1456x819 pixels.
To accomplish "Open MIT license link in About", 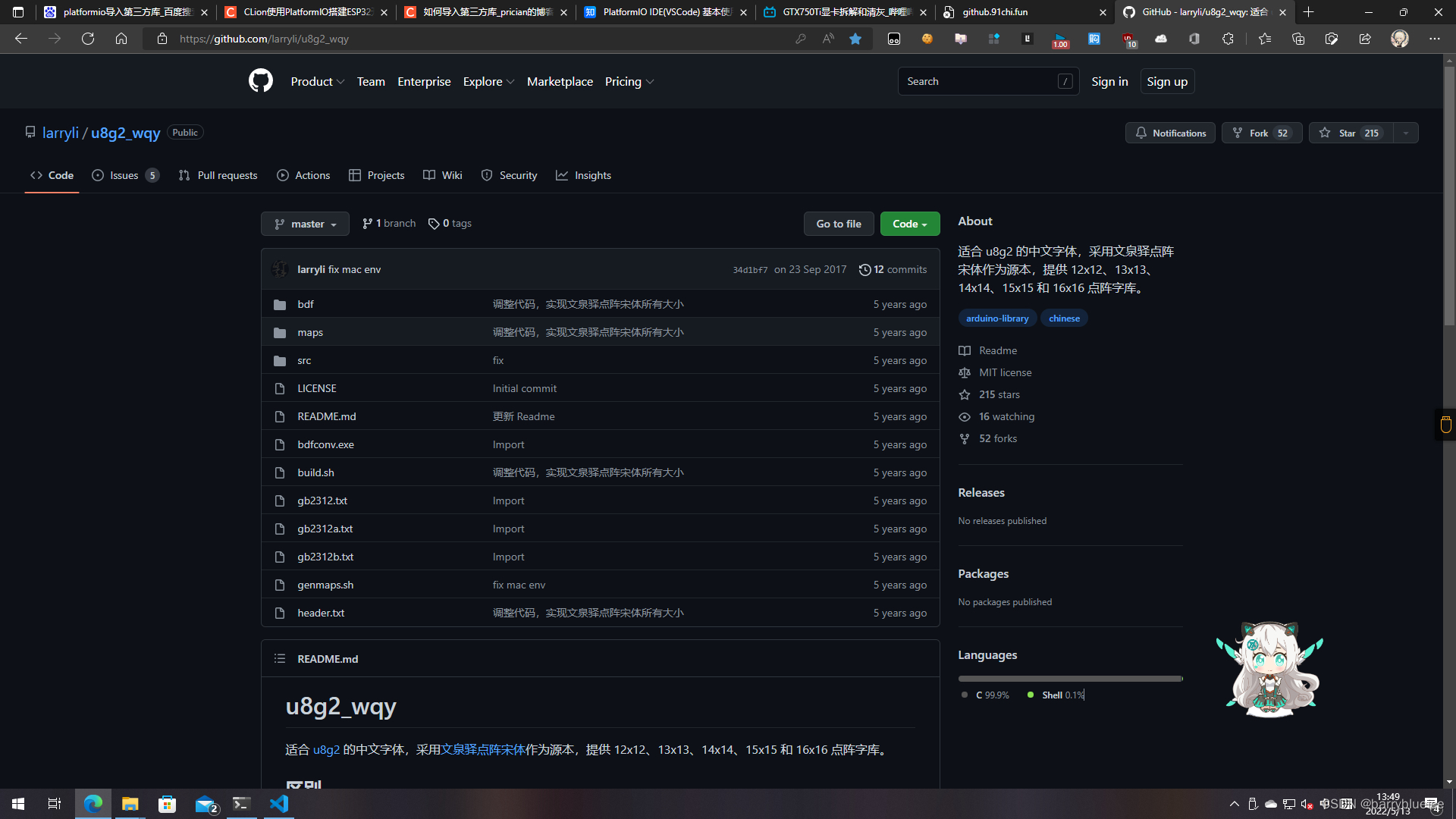I will tap(1005, 372).
